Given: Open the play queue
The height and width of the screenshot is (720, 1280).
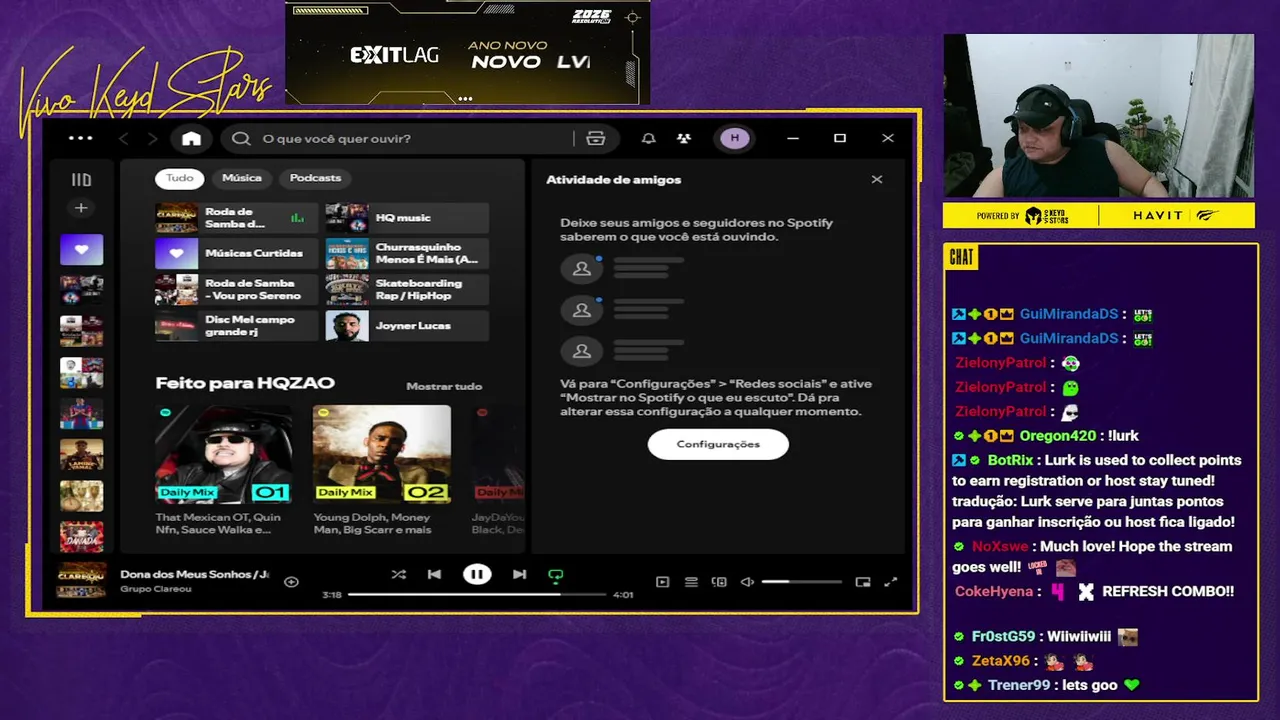Looking at the screenshot, I should 691,582.
